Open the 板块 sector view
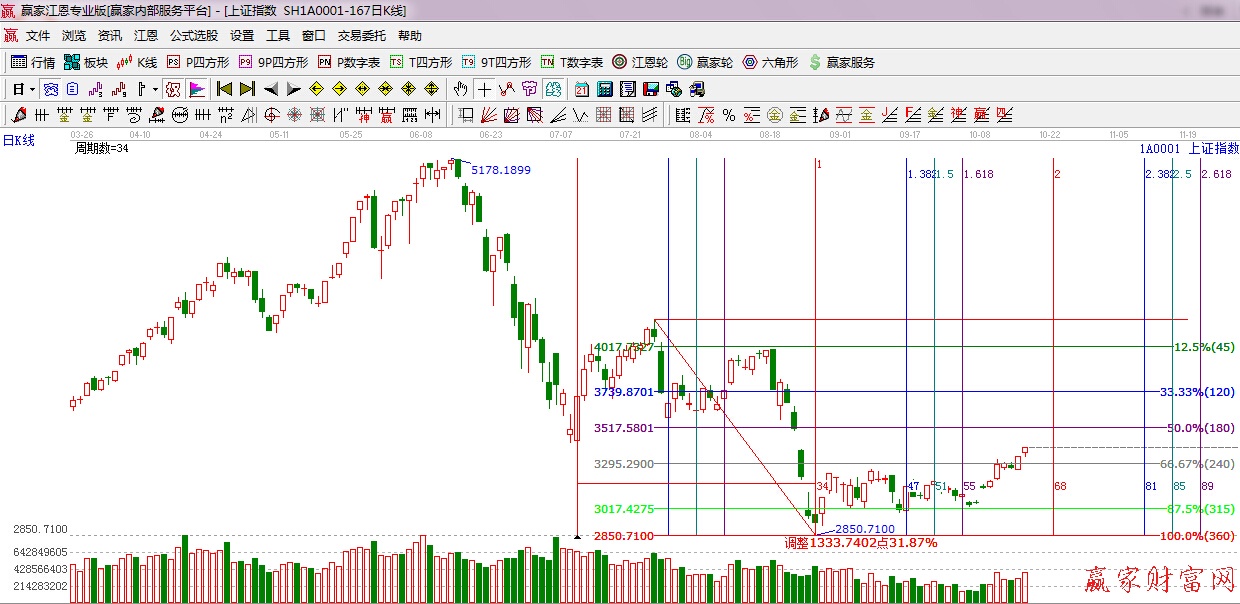 (x=85, y=62)
